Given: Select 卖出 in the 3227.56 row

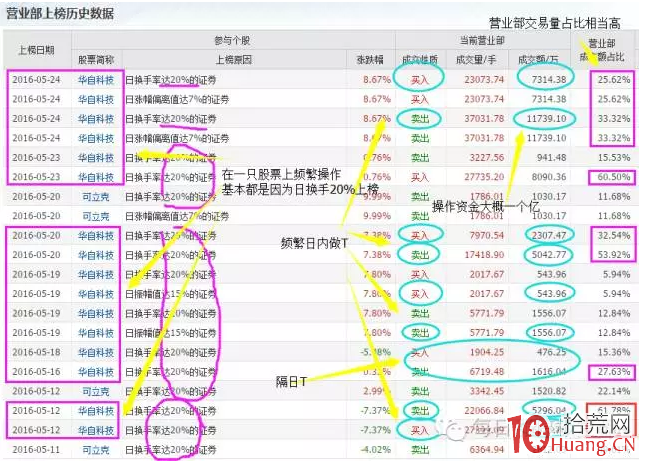Looking at the screenshot, I should click(419, 158).
